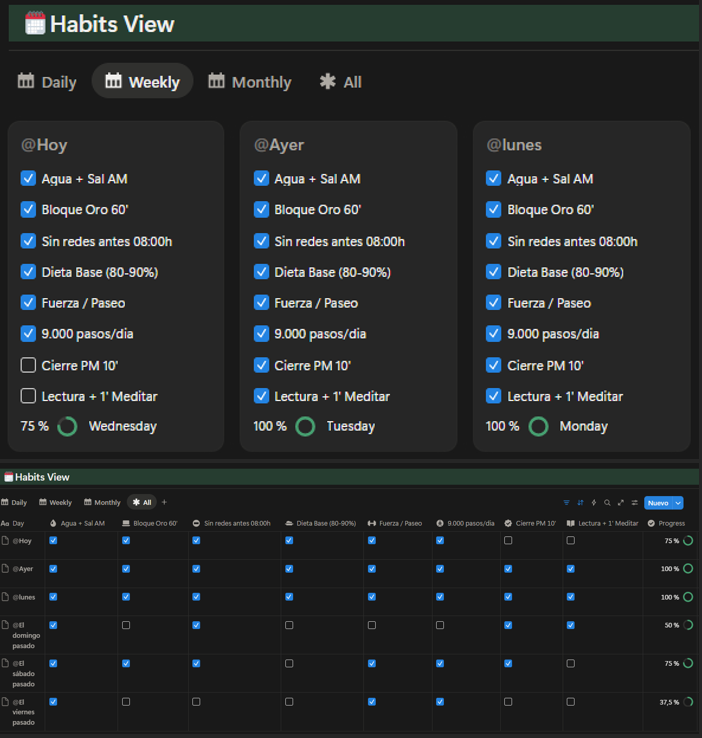
Task: Switch to the large Monthly tab
Action: click(x=250, y=82)
